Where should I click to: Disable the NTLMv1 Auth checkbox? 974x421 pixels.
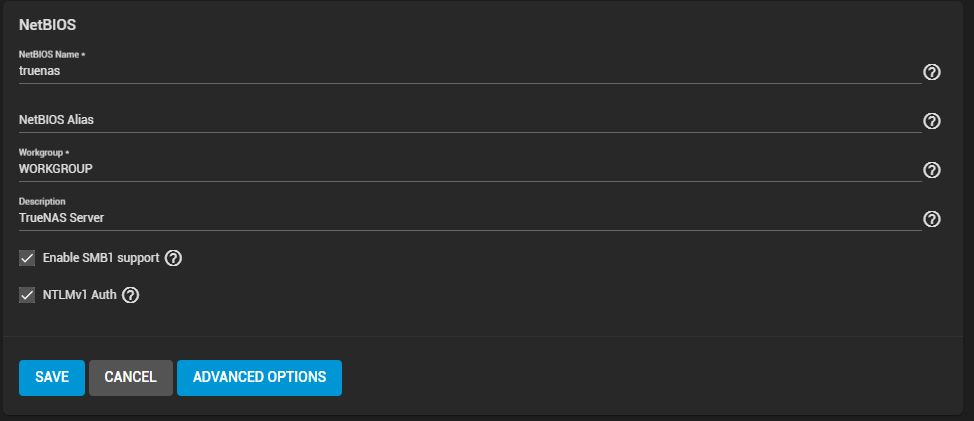point(27,295)
